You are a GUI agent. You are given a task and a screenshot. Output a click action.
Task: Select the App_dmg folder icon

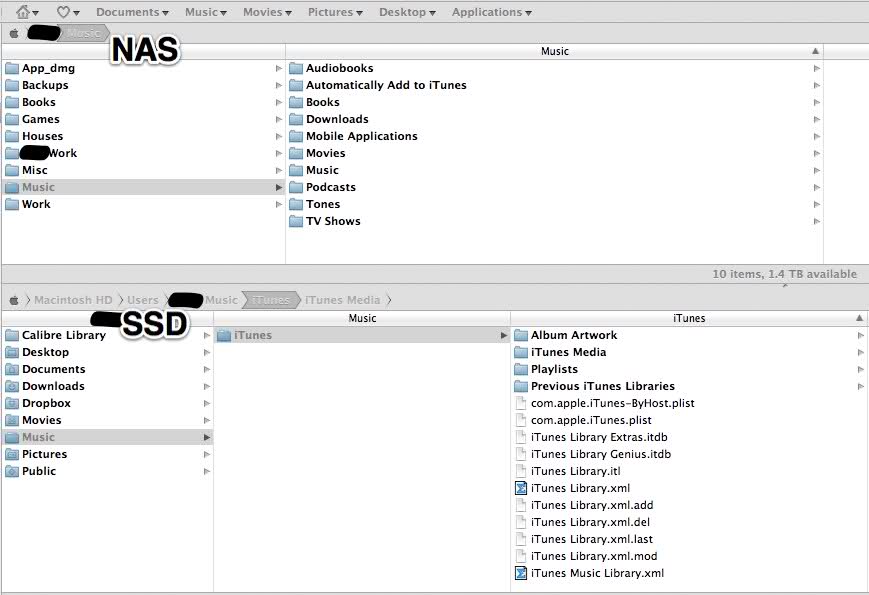click(x=12, y=68)
